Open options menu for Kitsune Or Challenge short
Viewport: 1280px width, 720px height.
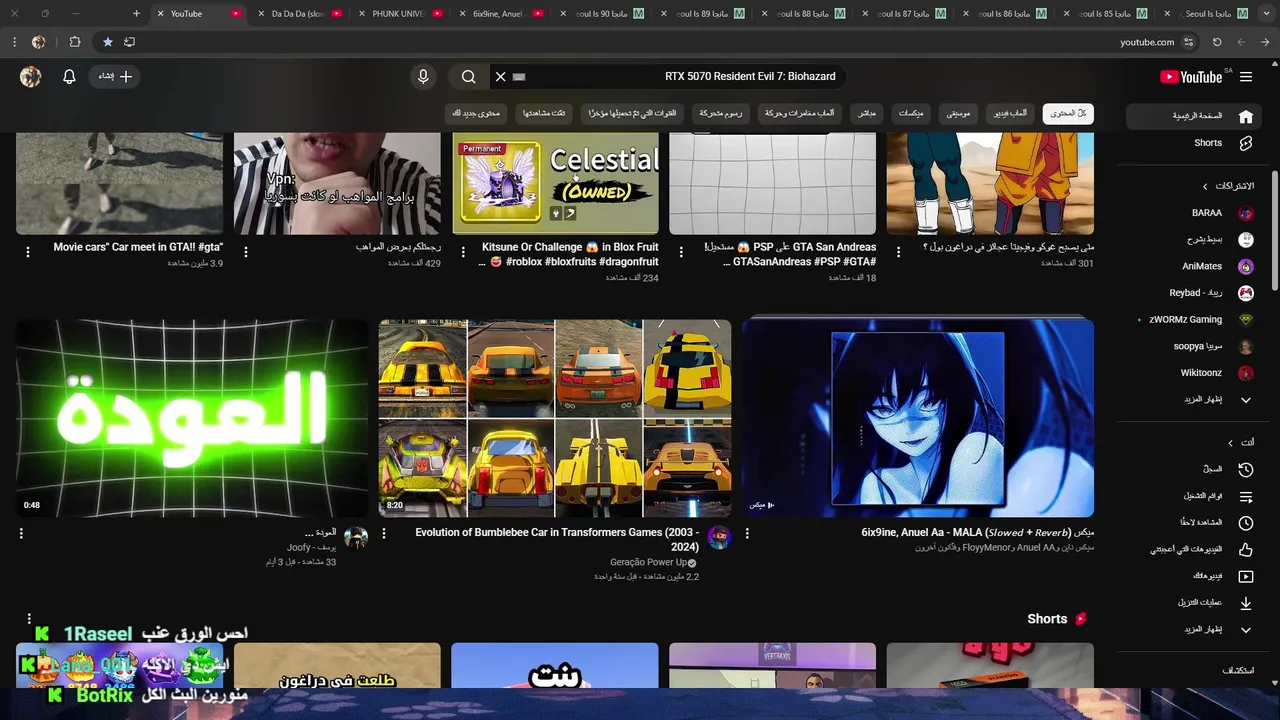463,252
